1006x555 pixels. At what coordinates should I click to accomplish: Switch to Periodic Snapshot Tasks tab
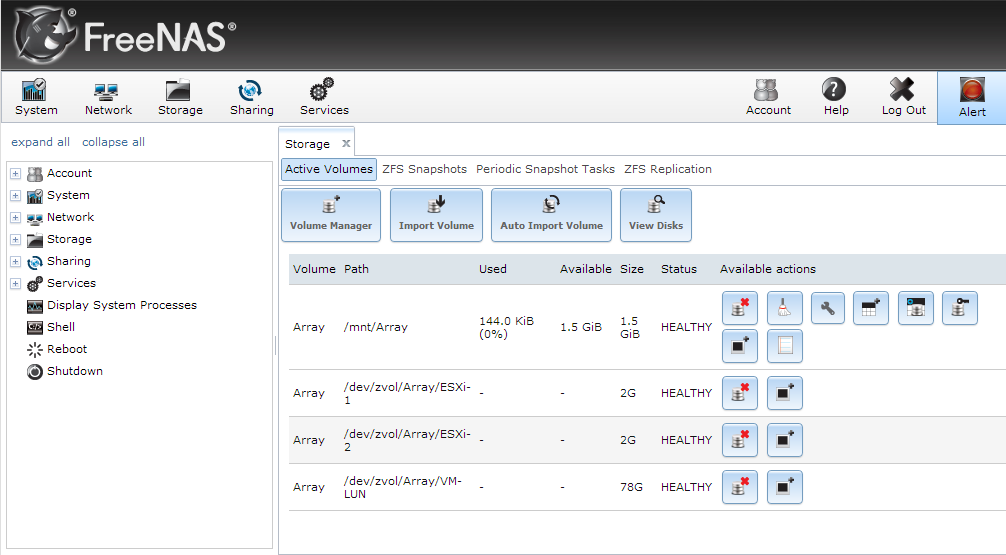pyautogui.click(x=545, y=169)
